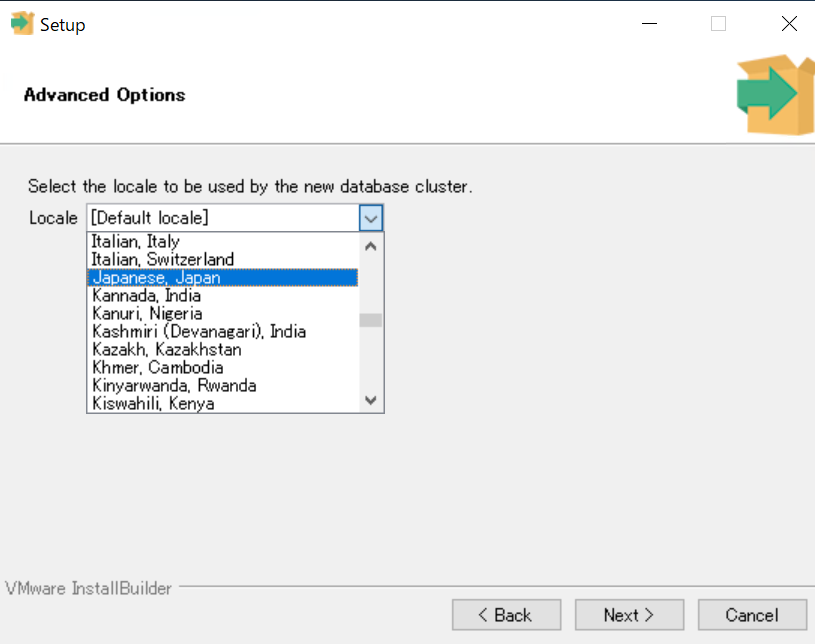
Task: Click the Setup installer icon in title bar
Action: point(22,23)
